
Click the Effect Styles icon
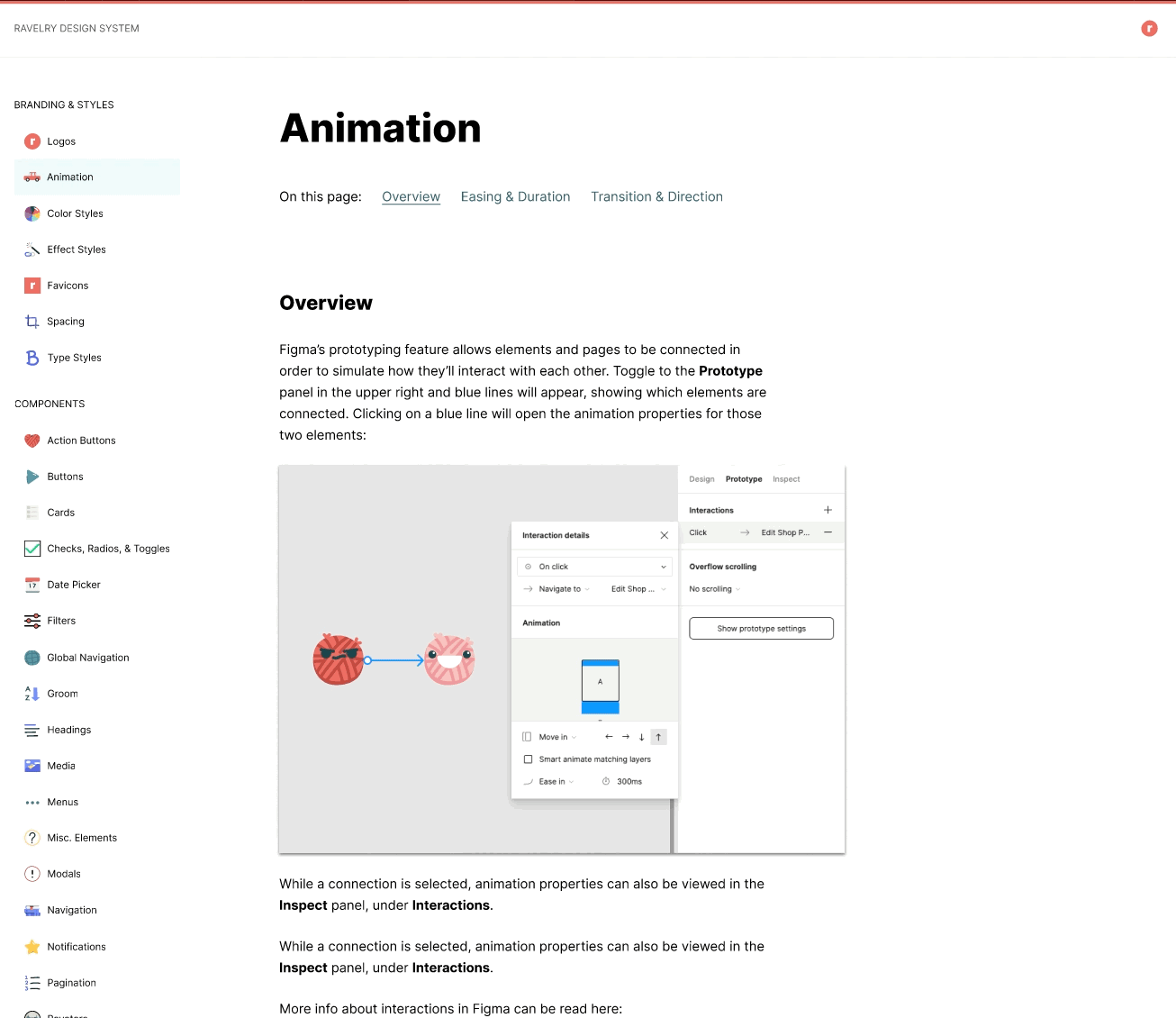[x=32, y=250]
